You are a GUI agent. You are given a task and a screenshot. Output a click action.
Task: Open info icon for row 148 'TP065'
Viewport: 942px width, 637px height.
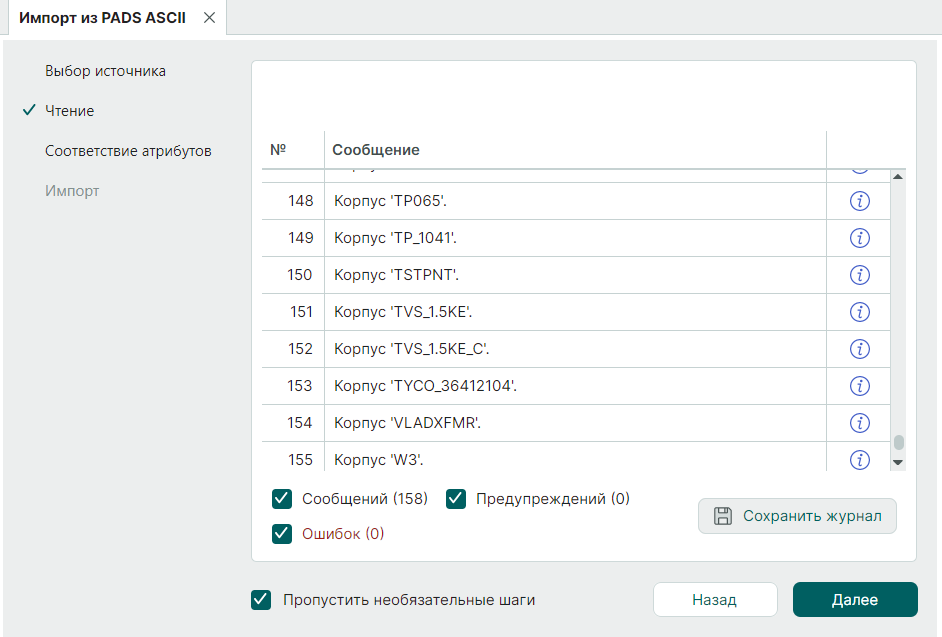point(858,201)
